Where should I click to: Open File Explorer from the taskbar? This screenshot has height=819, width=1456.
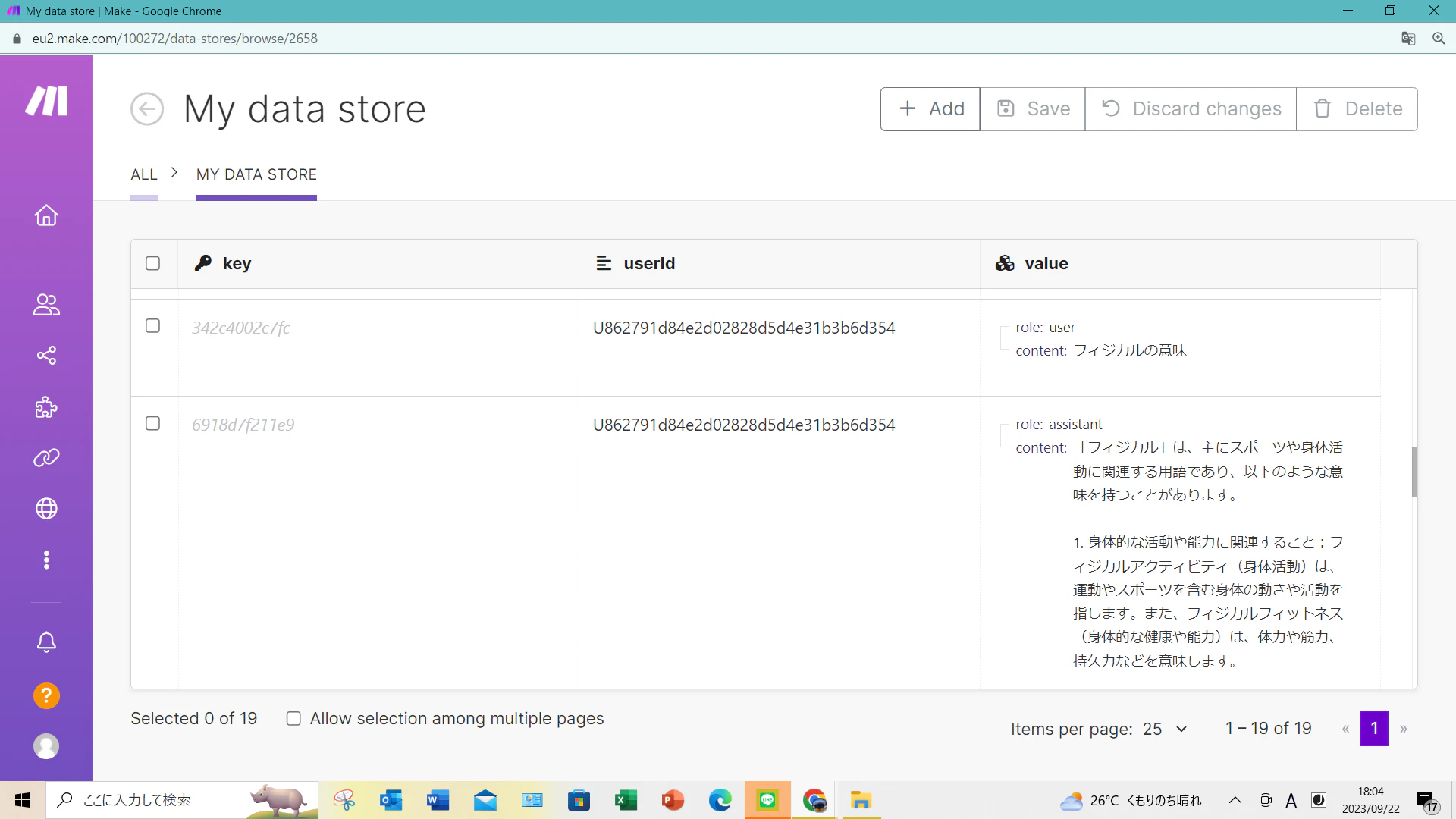[861, 800]
